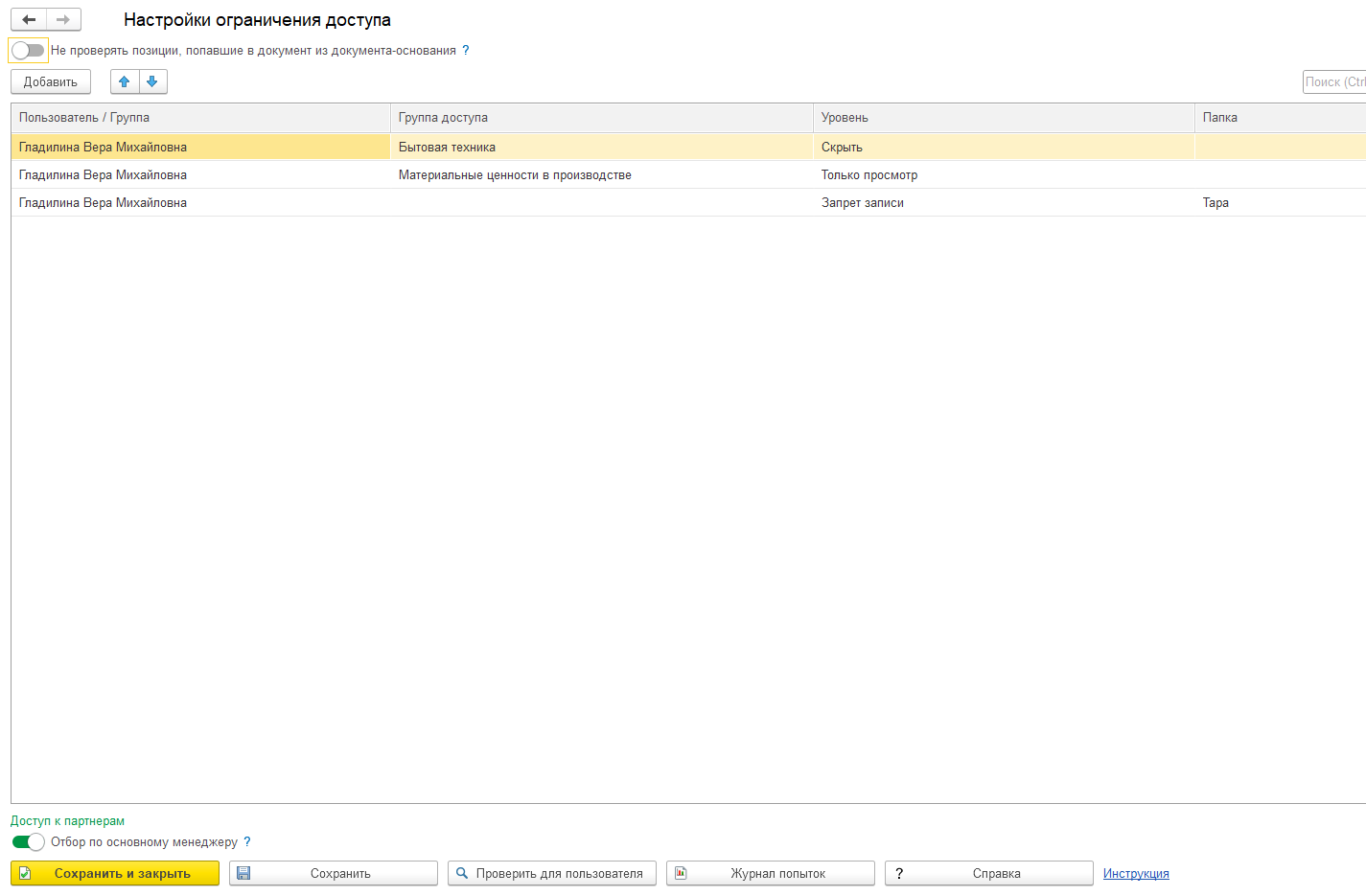This screenshot has width=1366, height=896.
Task: Sort by 'Уровень' column header
Action: (x=1004, y=118)
